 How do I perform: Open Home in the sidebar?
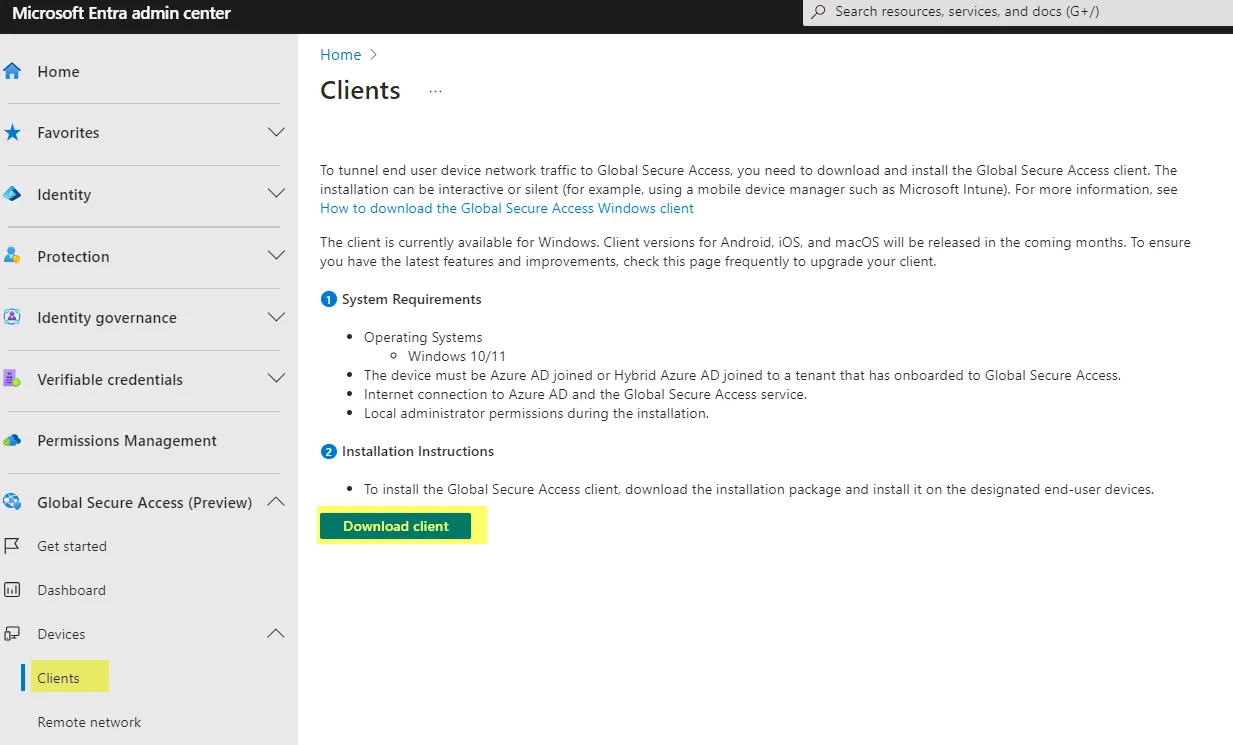58,72
